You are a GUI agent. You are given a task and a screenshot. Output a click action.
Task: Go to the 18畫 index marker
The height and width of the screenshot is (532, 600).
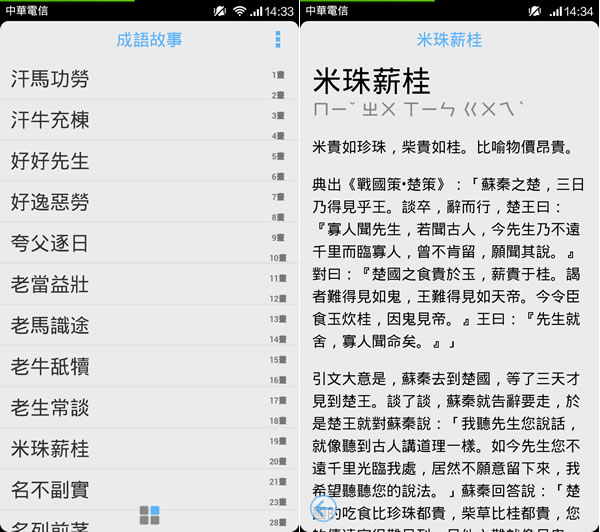(278, 421)
